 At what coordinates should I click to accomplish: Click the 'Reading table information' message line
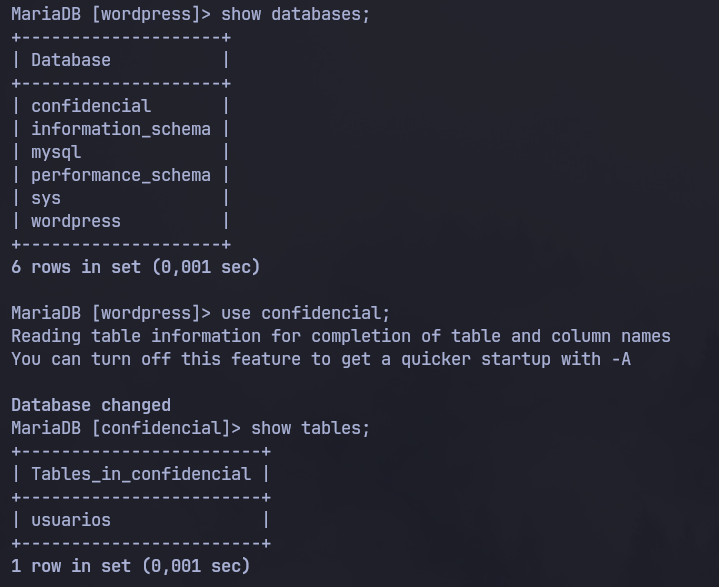(341, 336)
